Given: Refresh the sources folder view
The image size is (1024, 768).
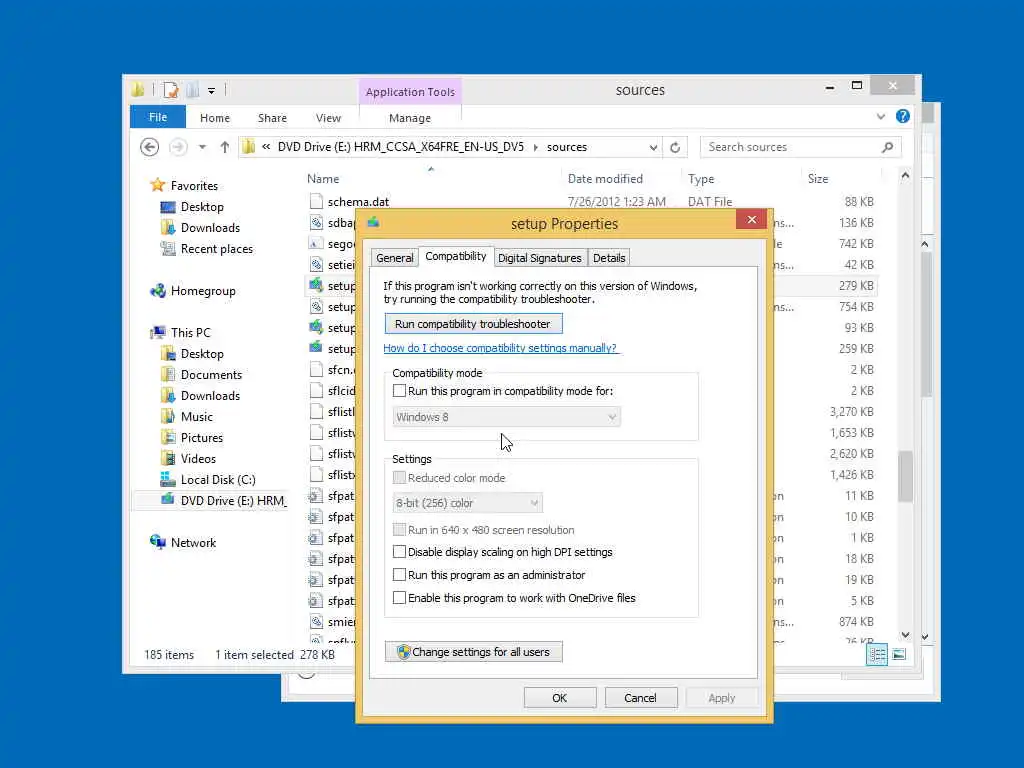Looking at the screenshot, I should (675, 148).
